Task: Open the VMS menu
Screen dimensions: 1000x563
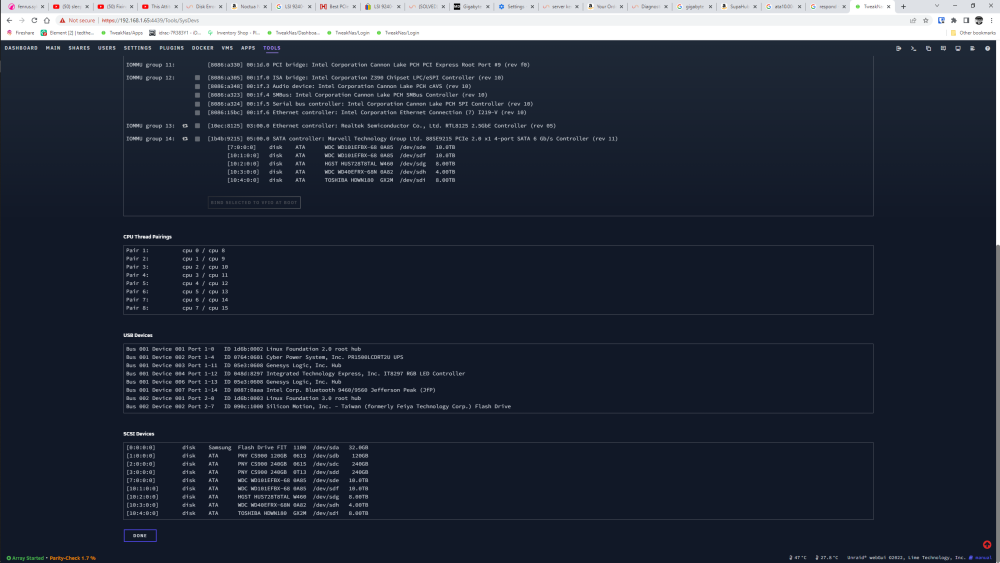Action: (227, 48)
